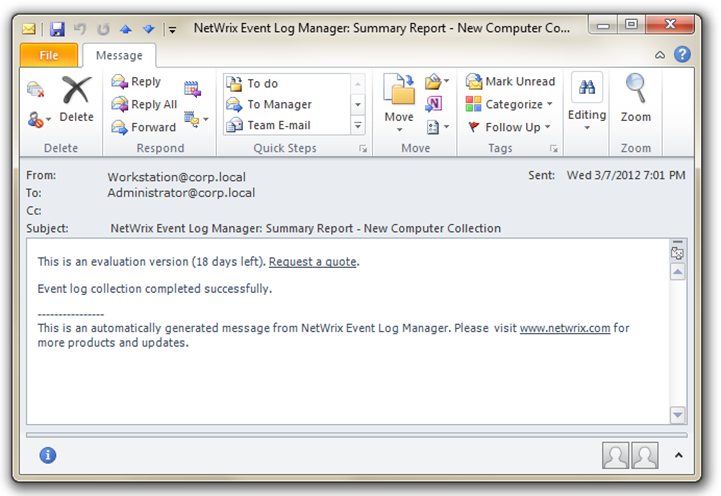The width and height of the screenshot is (721, 496).
Task: Forward this message
Action: point(142,127)
